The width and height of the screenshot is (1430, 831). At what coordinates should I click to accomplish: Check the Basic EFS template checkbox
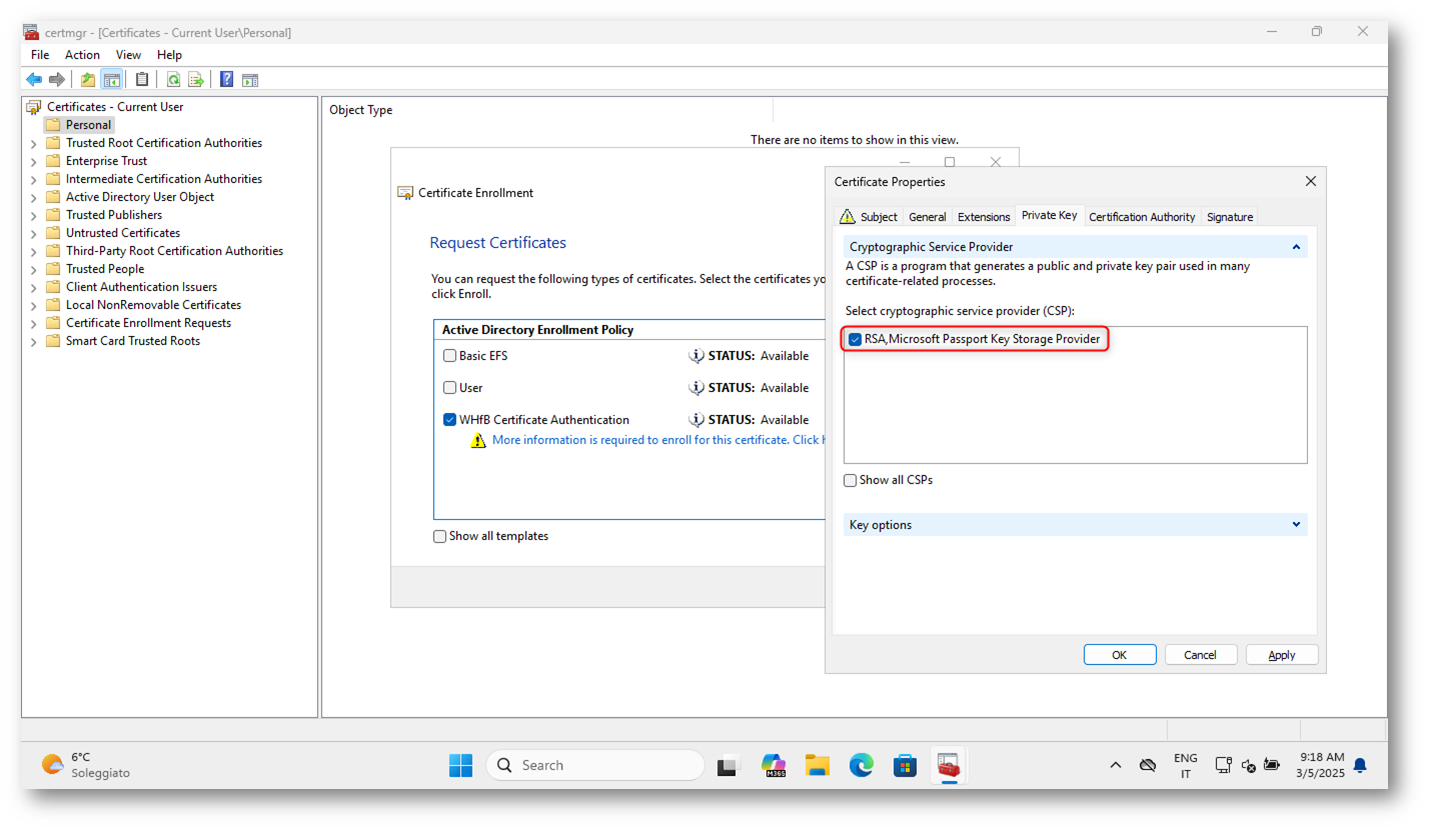450,355
